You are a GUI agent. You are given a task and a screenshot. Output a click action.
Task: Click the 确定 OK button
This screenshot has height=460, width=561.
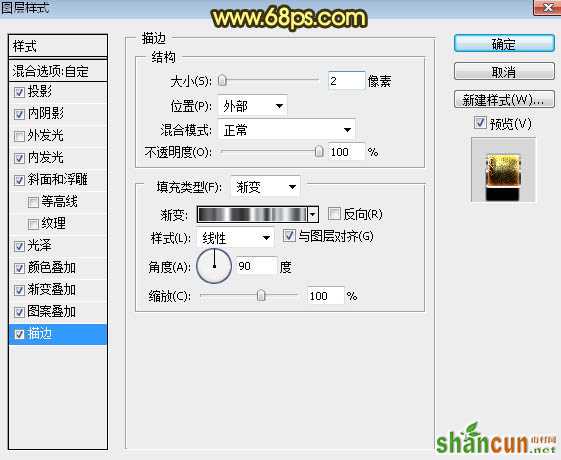[504, 44]
